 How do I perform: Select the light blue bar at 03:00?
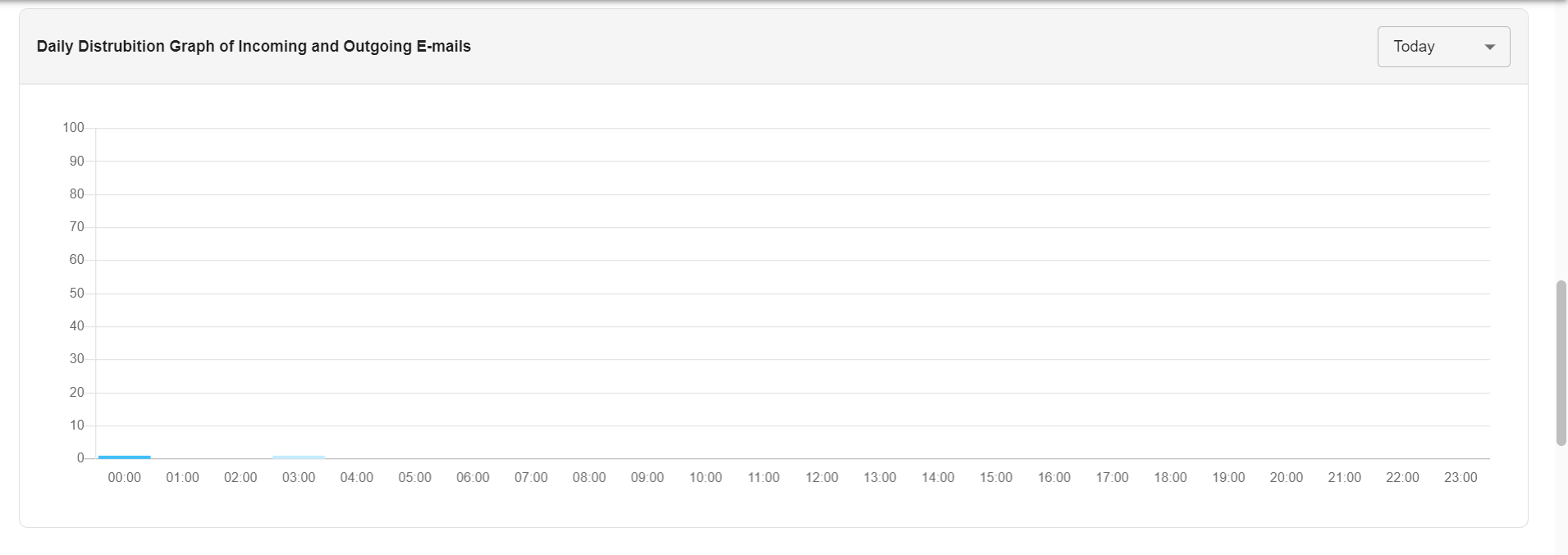[x=299, y=457]
